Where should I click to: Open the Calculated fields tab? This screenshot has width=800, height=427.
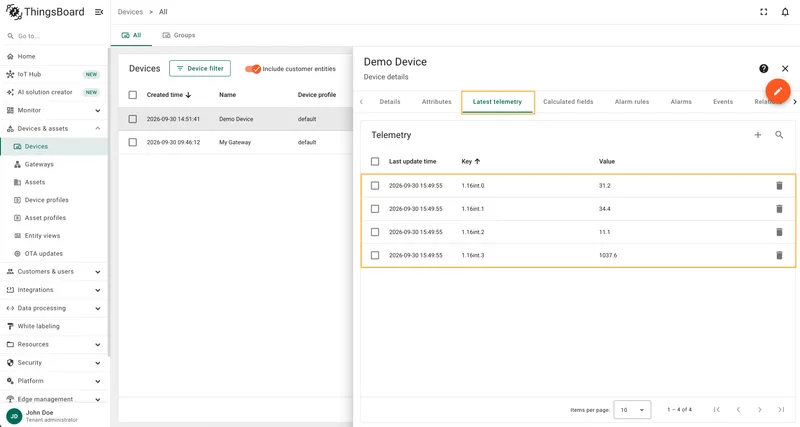click(568, 102)
